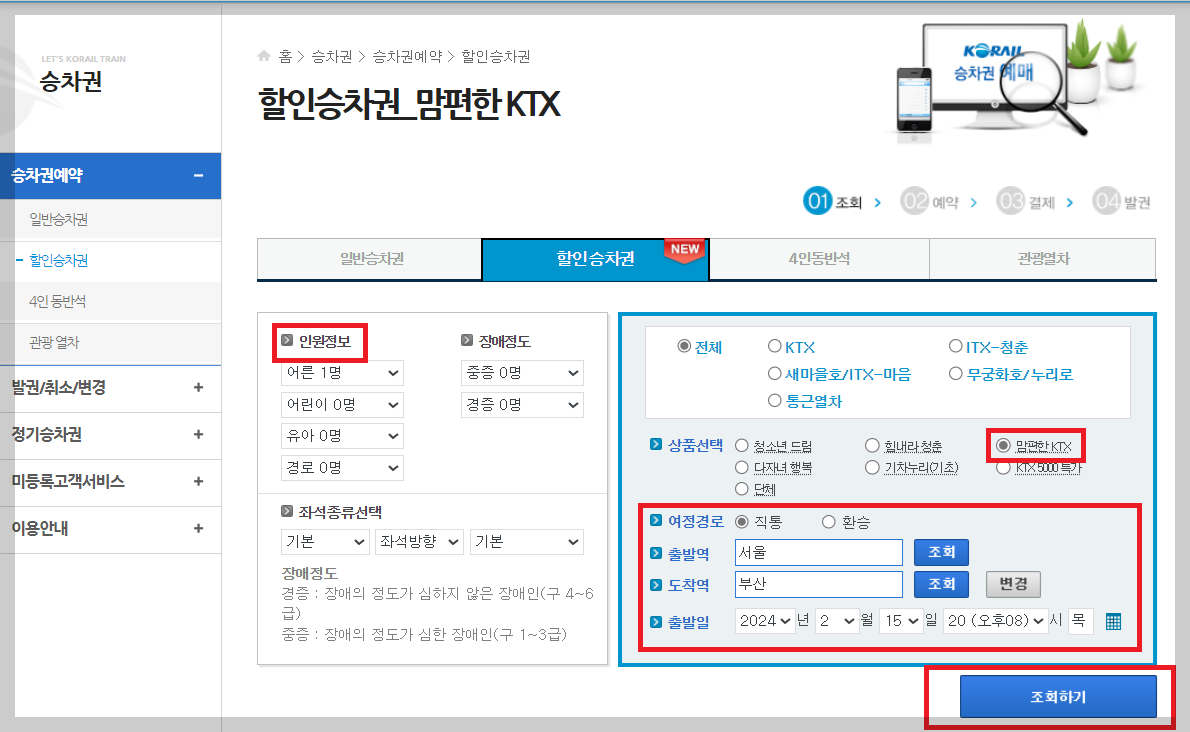Click the 02 예약 step indicator
Image resolution: width=1190 pixels, height=732 pixels.
point(930,202)
